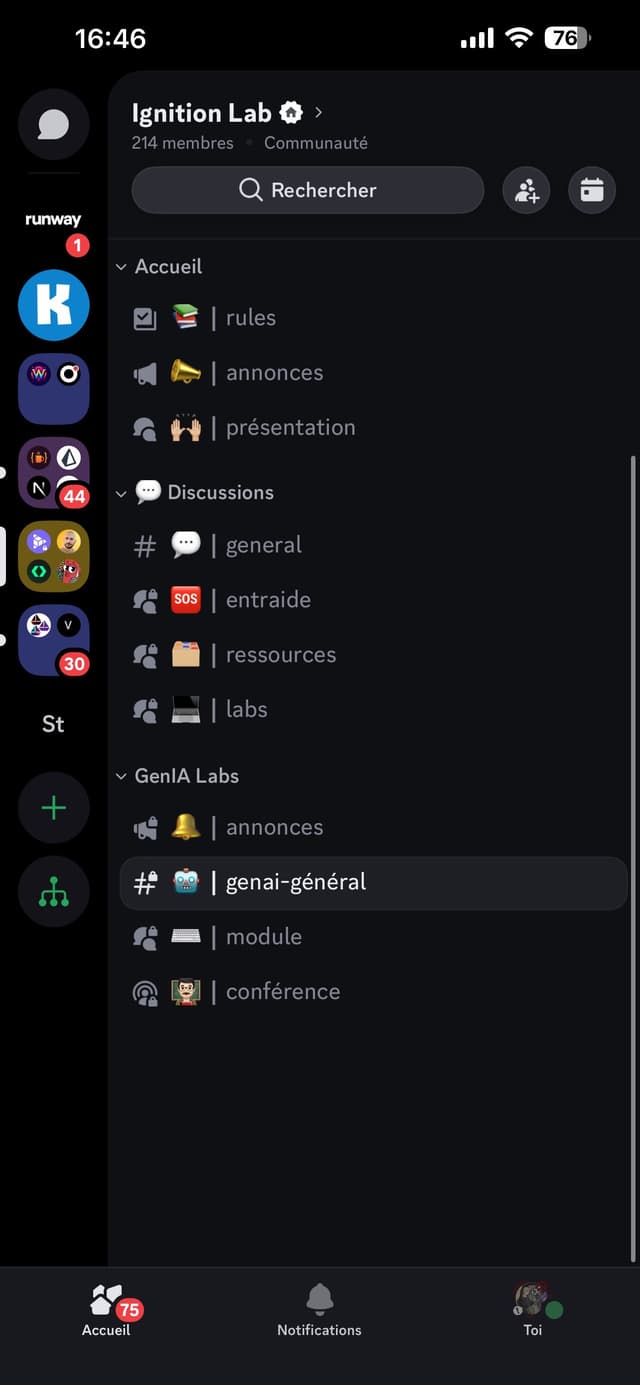Open server folder with 30 badge
Image resolution: width=640 pixels, height=1385 pixels.
[54, 641]
